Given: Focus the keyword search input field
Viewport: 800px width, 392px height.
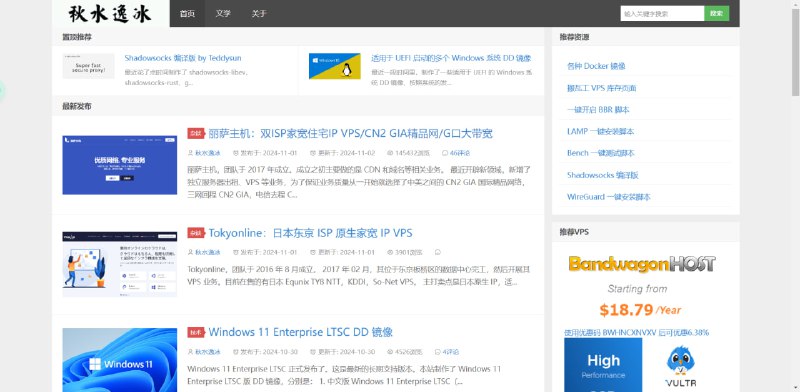Looking at the screenshot, I should (x=662, y=14).
